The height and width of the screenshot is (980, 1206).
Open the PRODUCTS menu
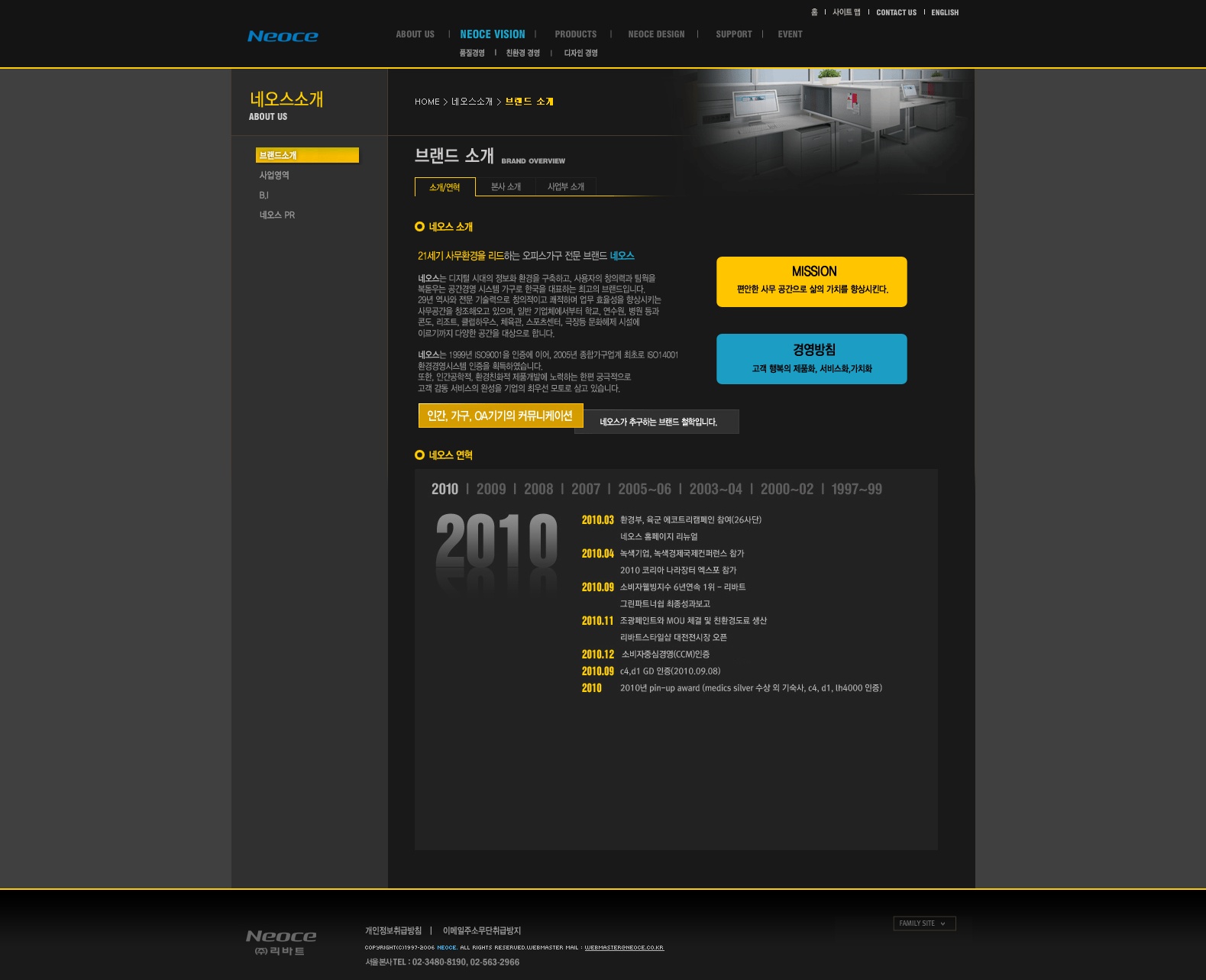coord(575,34)
